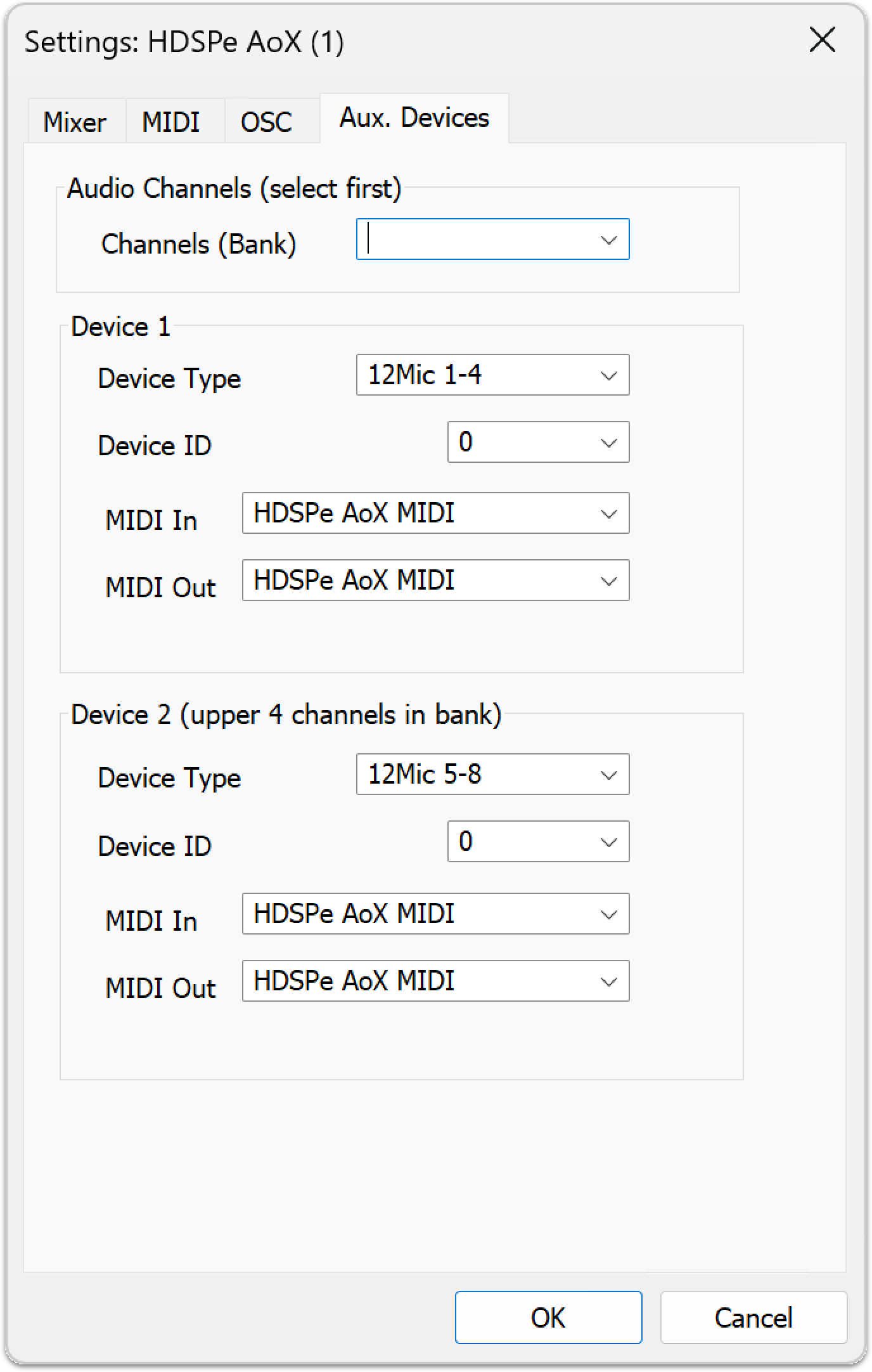Confirm settings with the OK button
Screen dimensions: 872x1372
548,1317
